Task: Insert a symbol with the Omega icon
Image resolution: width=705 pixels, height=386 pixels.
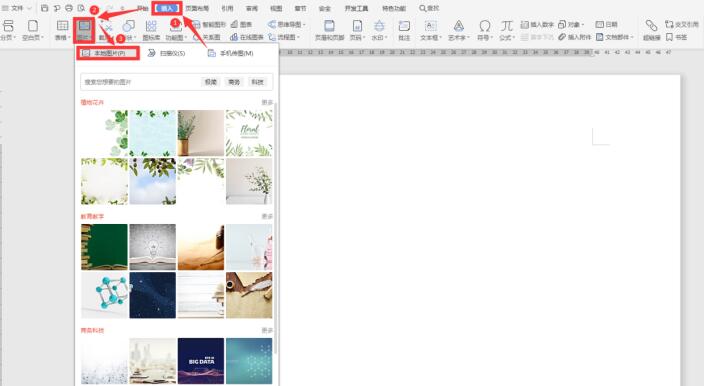Action: pos(485,26)
